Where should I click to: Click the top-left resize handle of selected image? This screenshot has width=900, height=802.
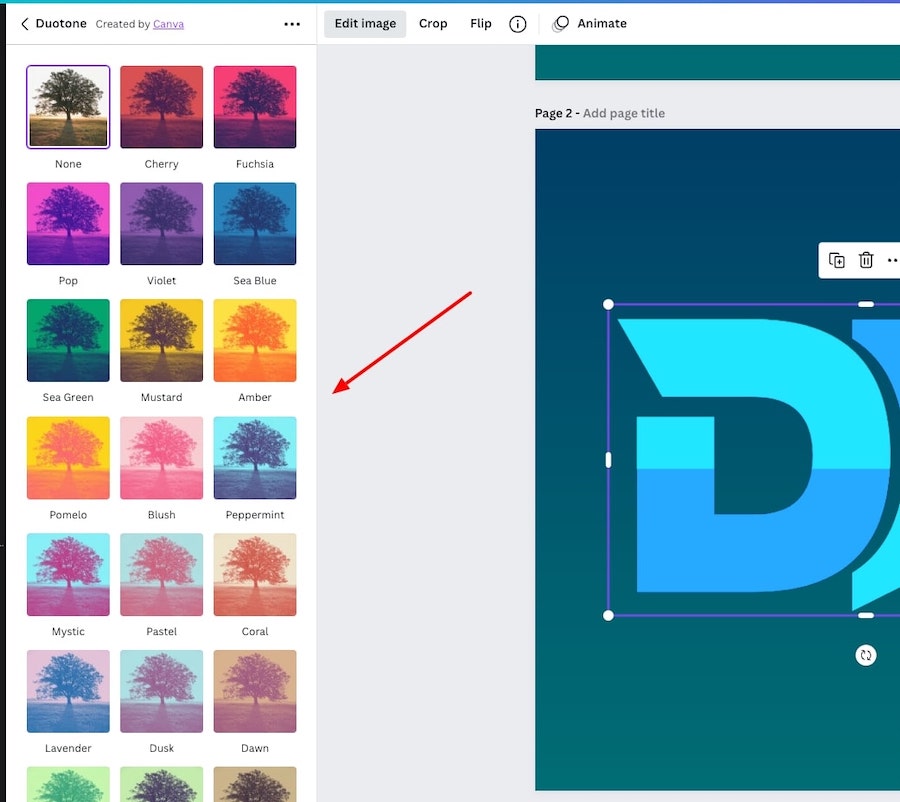(x=608, y=304)
